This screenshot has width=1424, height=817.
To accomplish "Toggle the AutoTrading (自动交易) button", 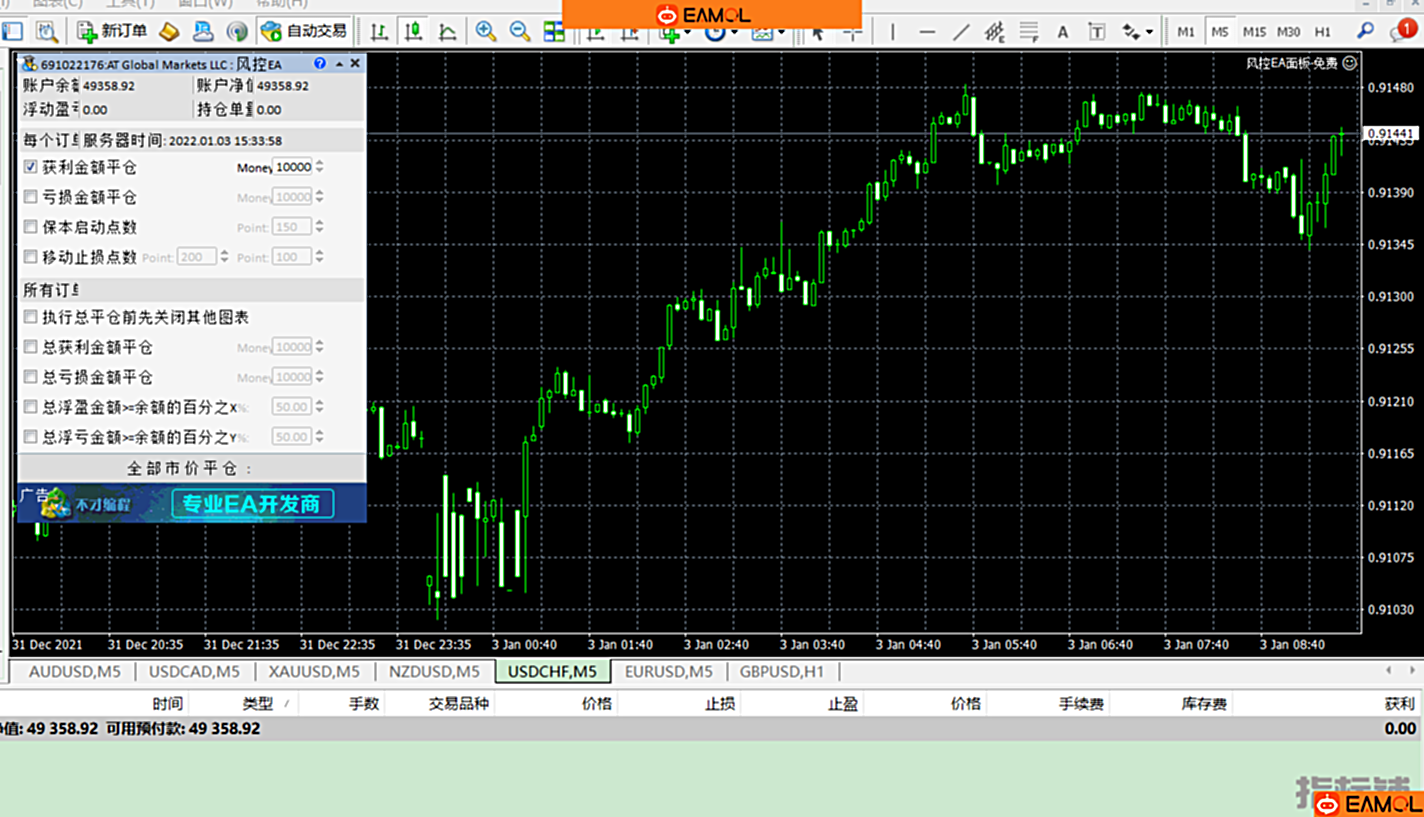I will pyautogui.click(x=304, y=32).
